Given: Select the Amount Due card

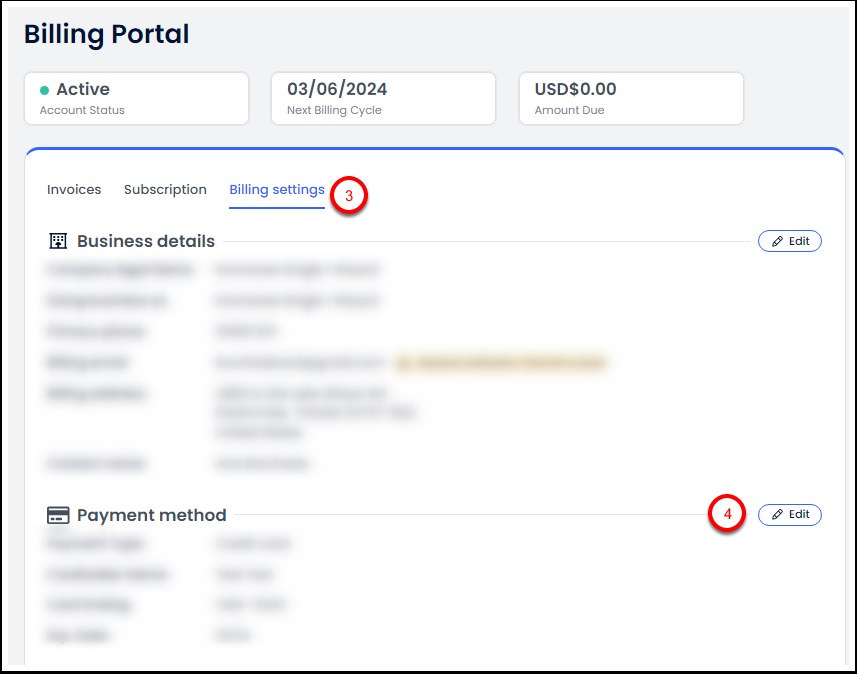Looking at the screenshot, I should [630, 98].
